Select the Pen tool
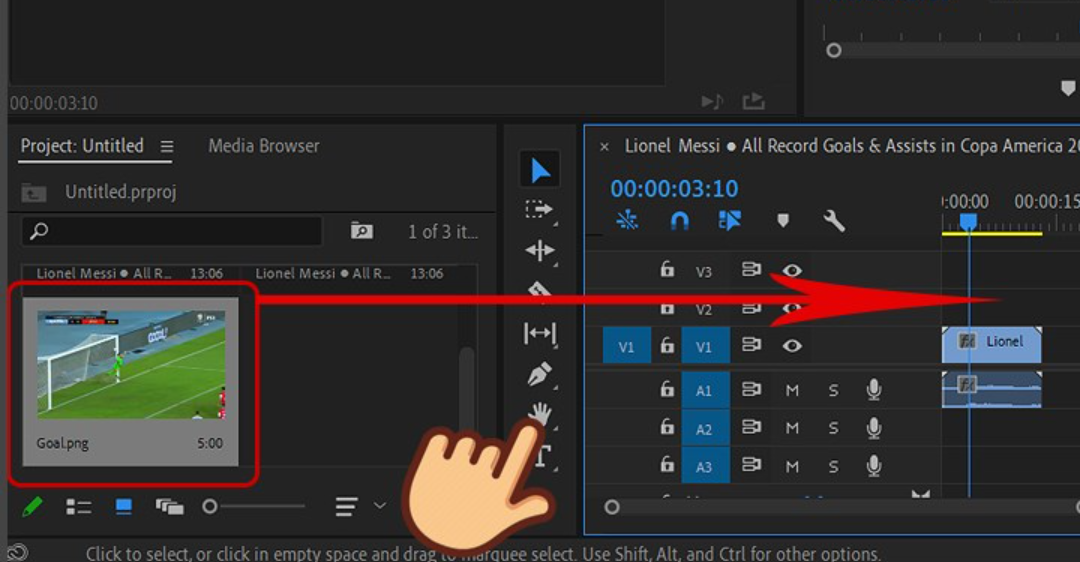1080x562 pixels. (539, 375)
